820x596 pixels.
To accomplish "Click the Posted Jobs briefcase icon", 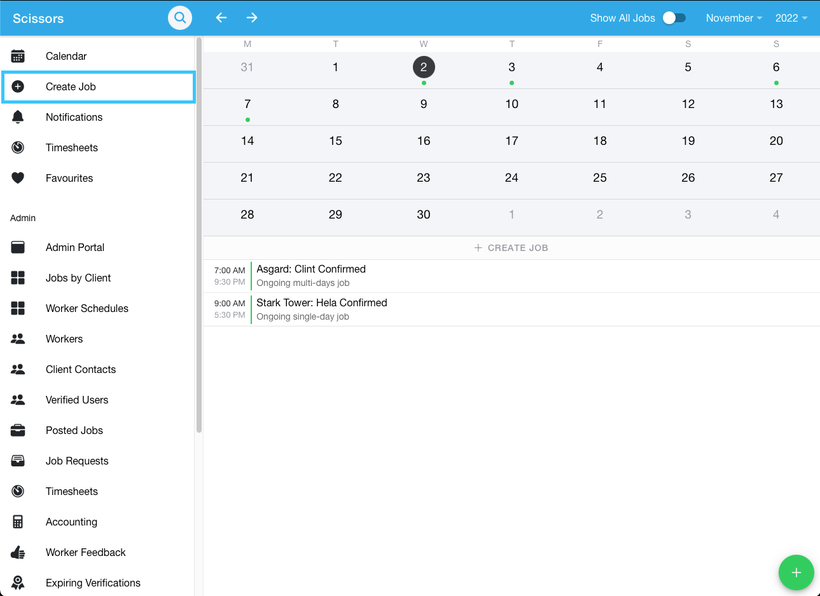I will point(18,430).
